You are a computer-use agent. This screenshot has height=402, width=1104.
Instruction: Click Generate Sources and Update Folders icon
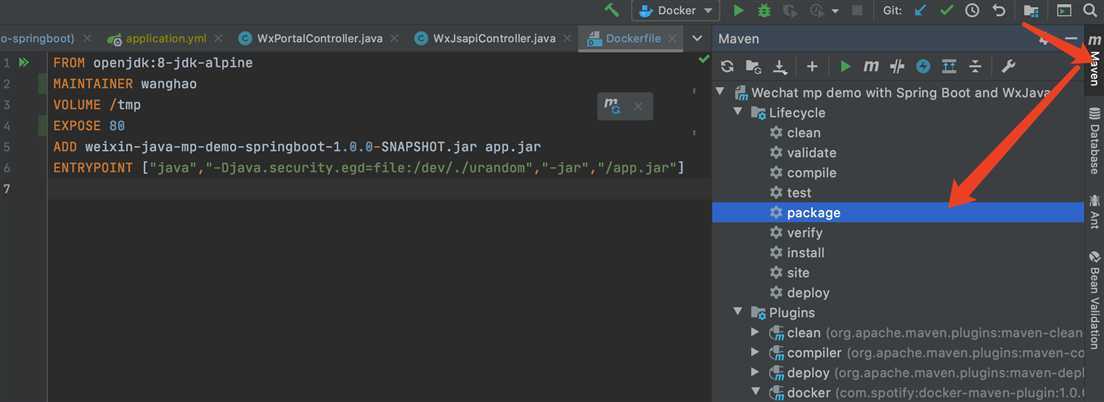[753, 67]
